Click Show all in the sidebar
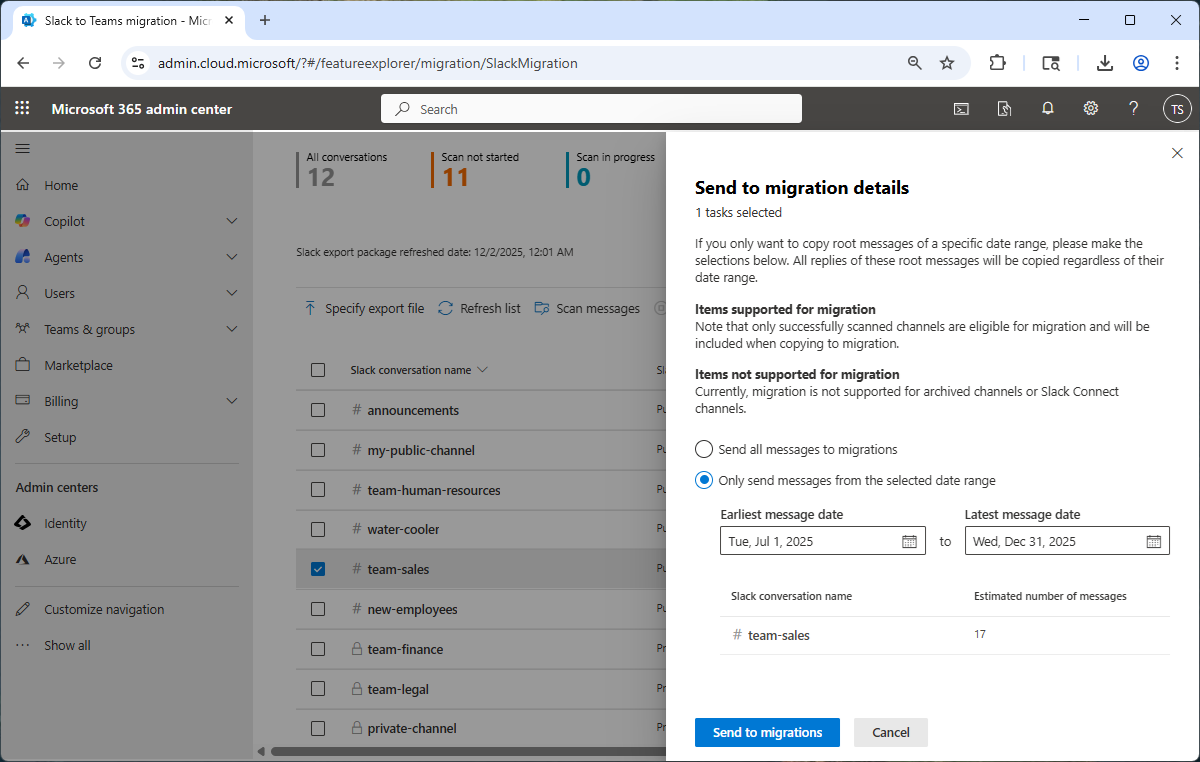This screenshot has width=1200, height=762. 67,645
